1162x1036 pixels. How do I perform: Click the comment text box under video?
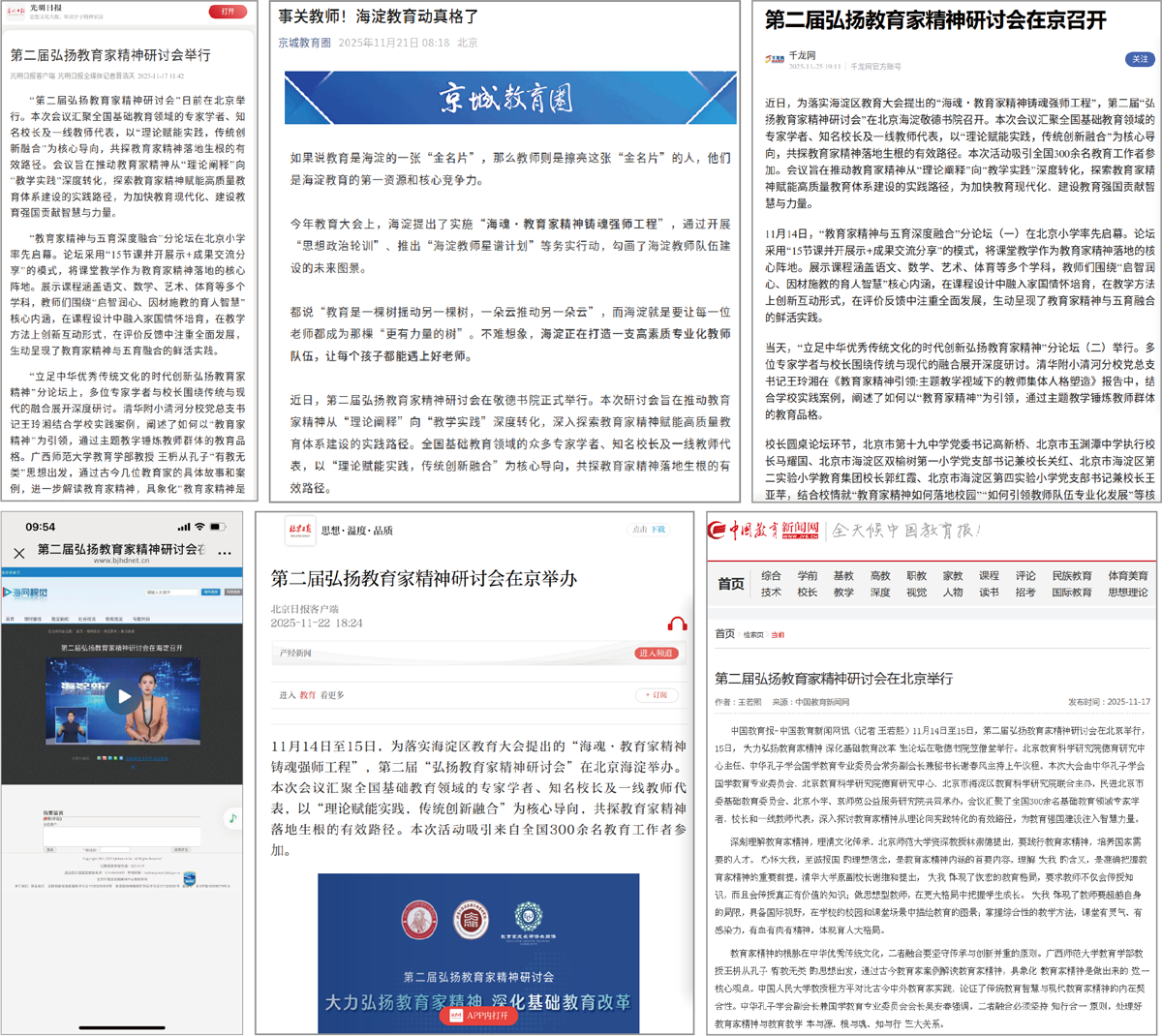point(121,835)
